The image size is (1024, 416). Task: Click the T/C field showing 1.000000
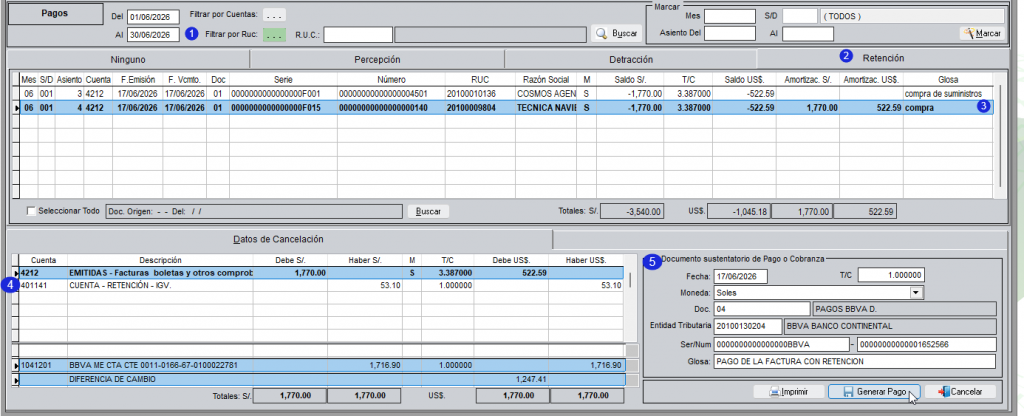891,276
